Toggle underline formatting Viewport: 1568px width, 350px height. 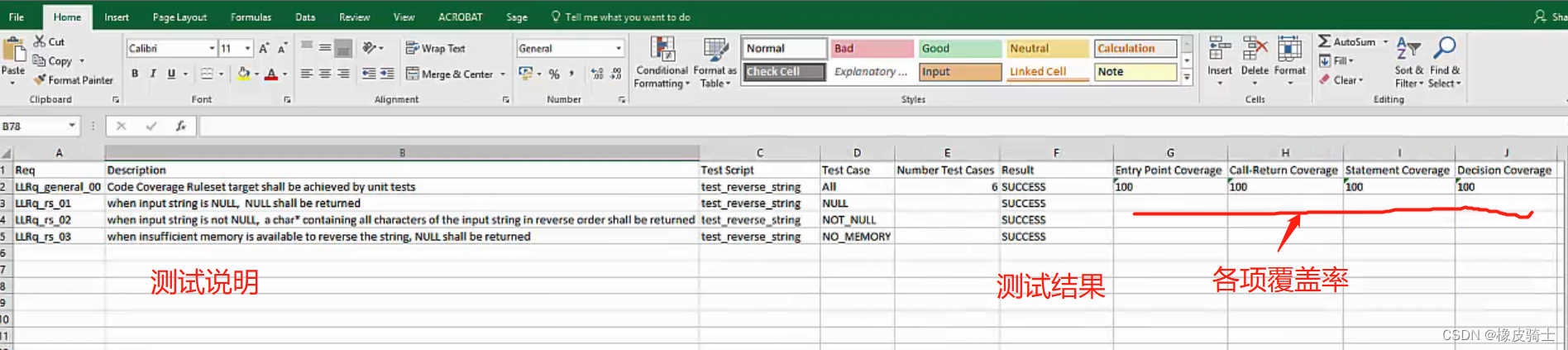[171, 74]
